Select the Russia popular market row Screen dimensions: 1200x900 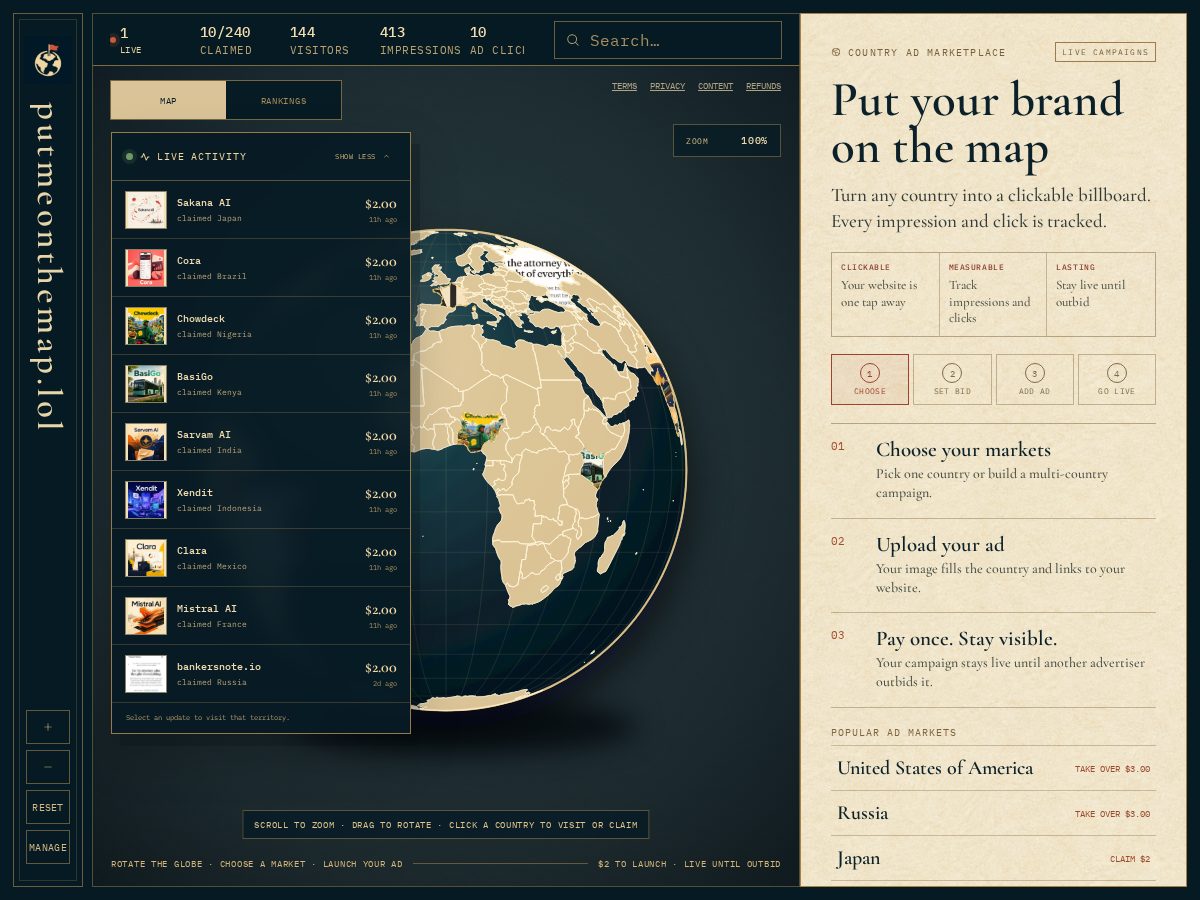coord(993,814)
